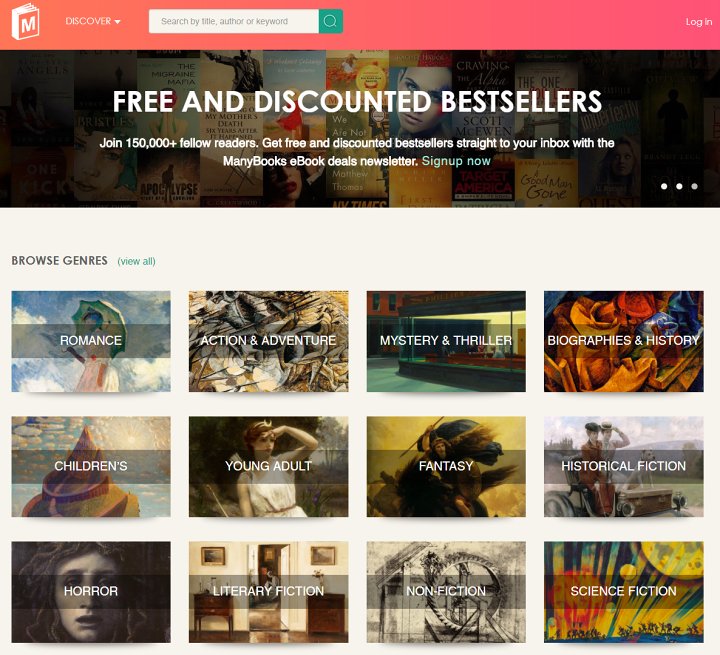Follow the Signup now newsletter link
This screenshot has width=720, height=655.
tap(456, 161)
